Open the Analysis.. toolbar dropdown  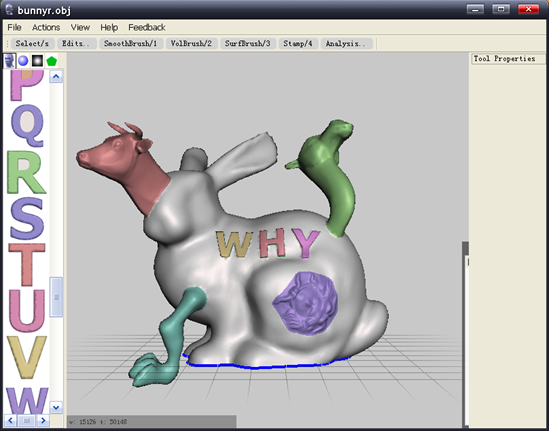346,44
